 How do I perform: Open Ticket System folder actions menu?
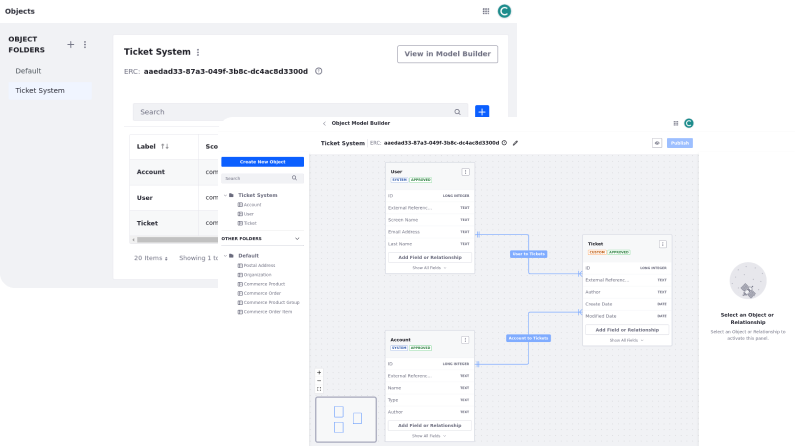198,52
